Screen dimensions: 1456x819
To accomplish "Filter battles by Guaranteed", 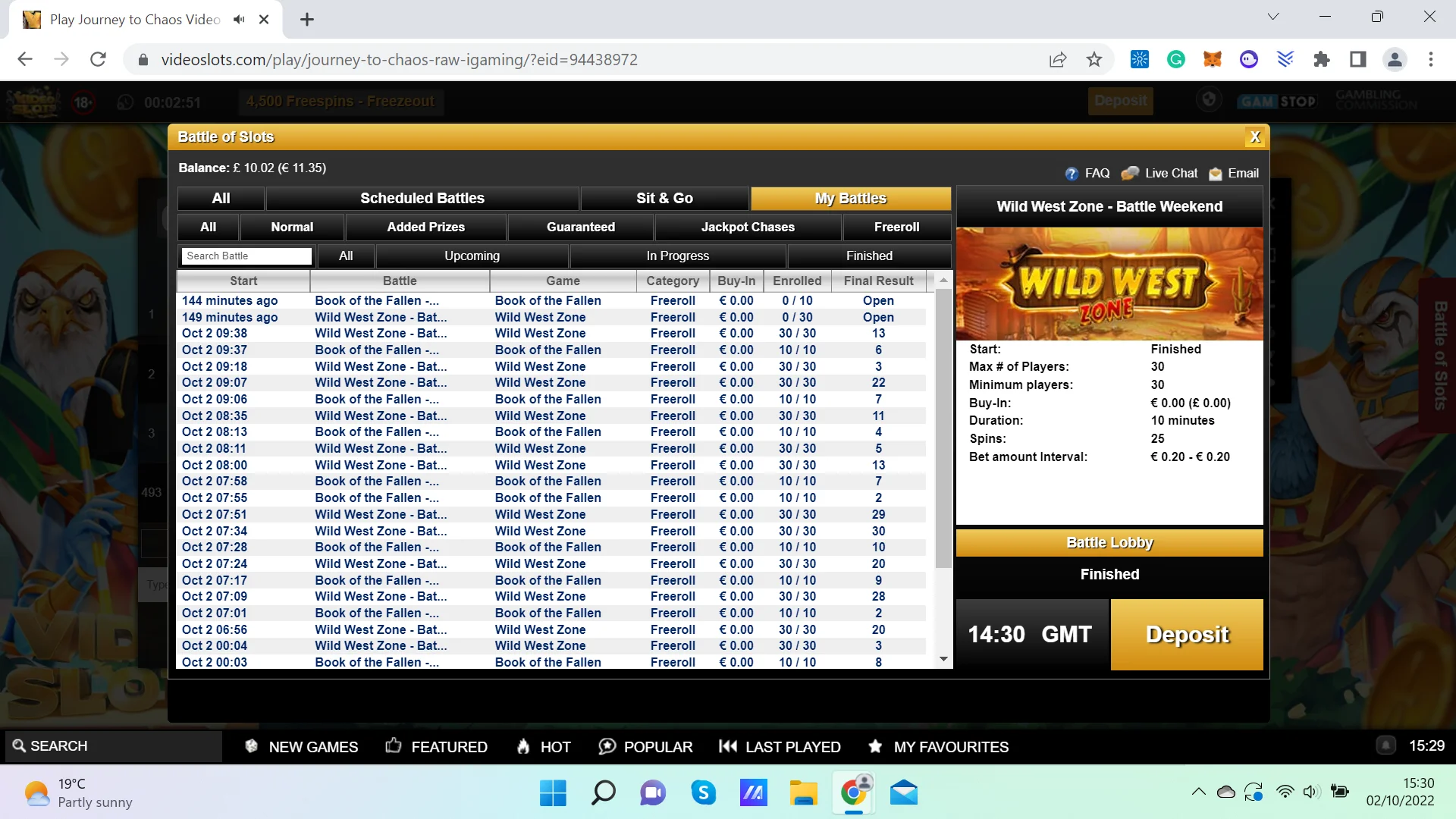I will (581, 227).
